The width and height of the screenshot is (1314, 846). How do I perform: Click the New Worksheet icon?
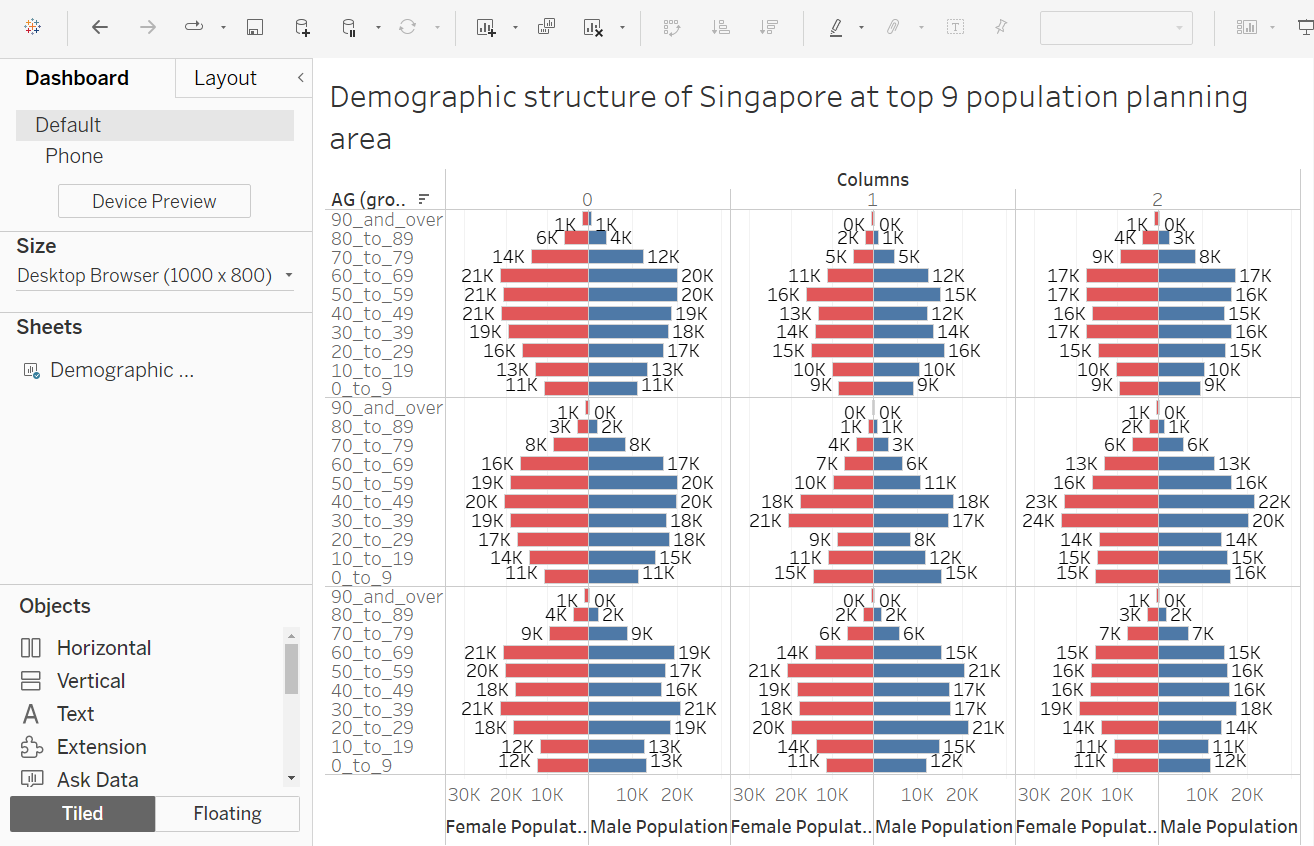point(486,27)
